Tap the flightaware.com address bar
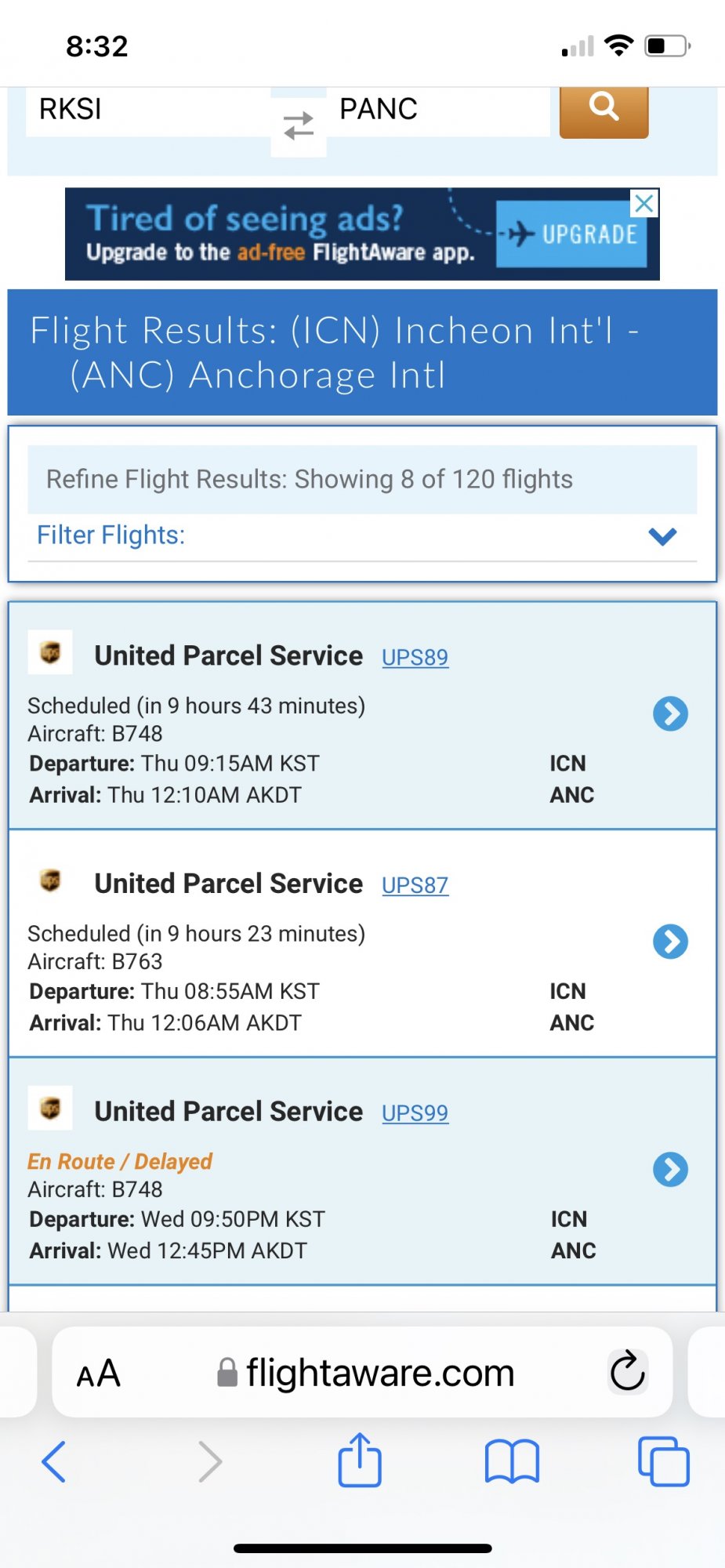Viewport: 725px width, 1568px height. (x=379, y=1373)
